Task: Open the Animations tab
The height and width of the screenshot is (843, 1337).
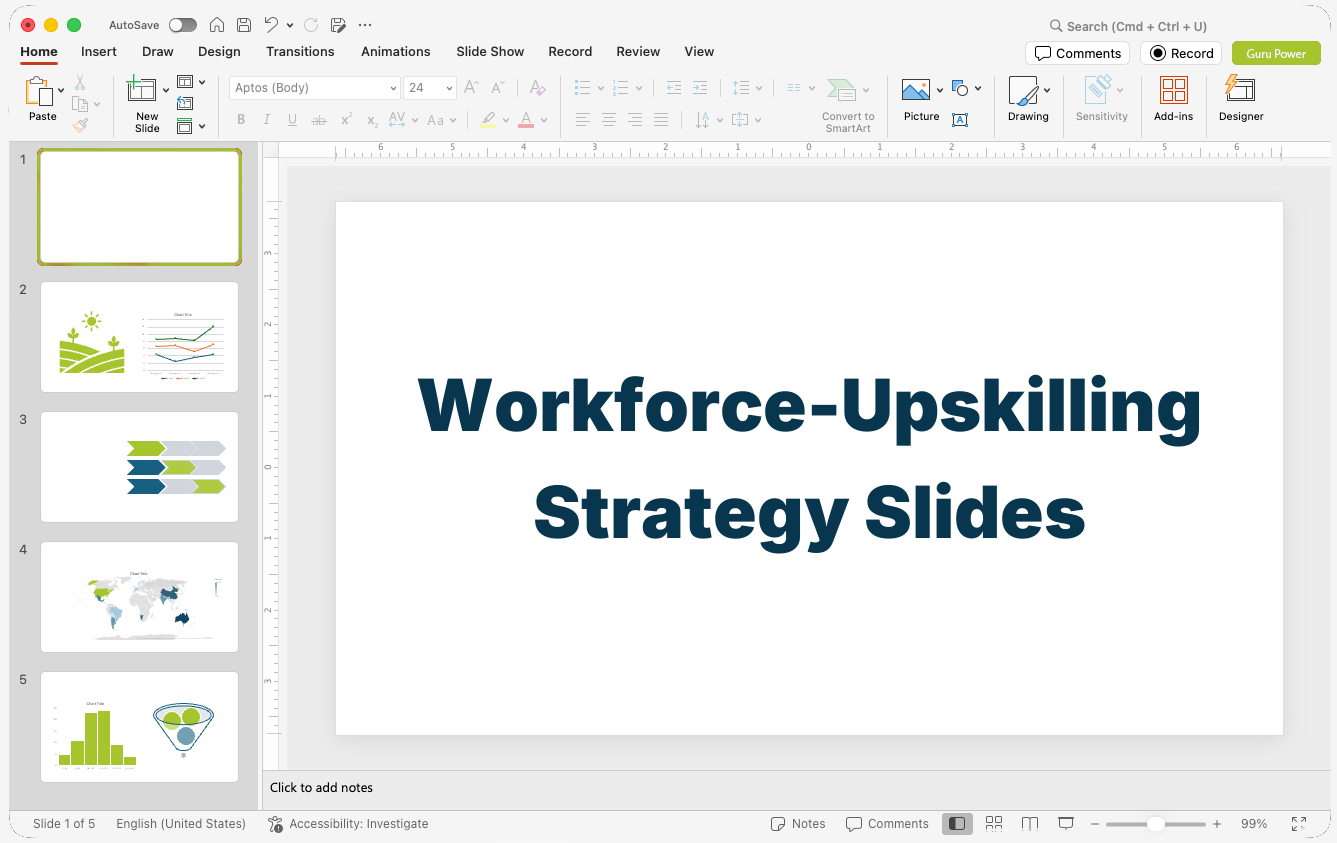Action: [x=395, y=51]
